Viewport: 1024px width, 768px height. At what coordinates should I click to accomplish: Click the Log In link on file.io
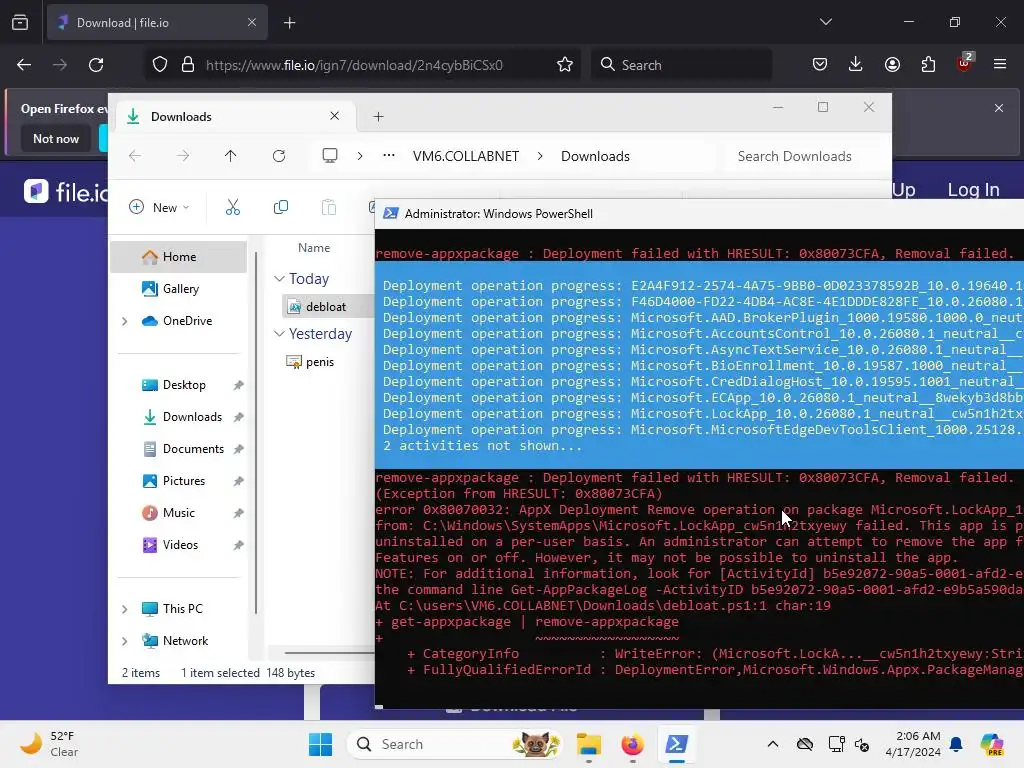[973, 189]
